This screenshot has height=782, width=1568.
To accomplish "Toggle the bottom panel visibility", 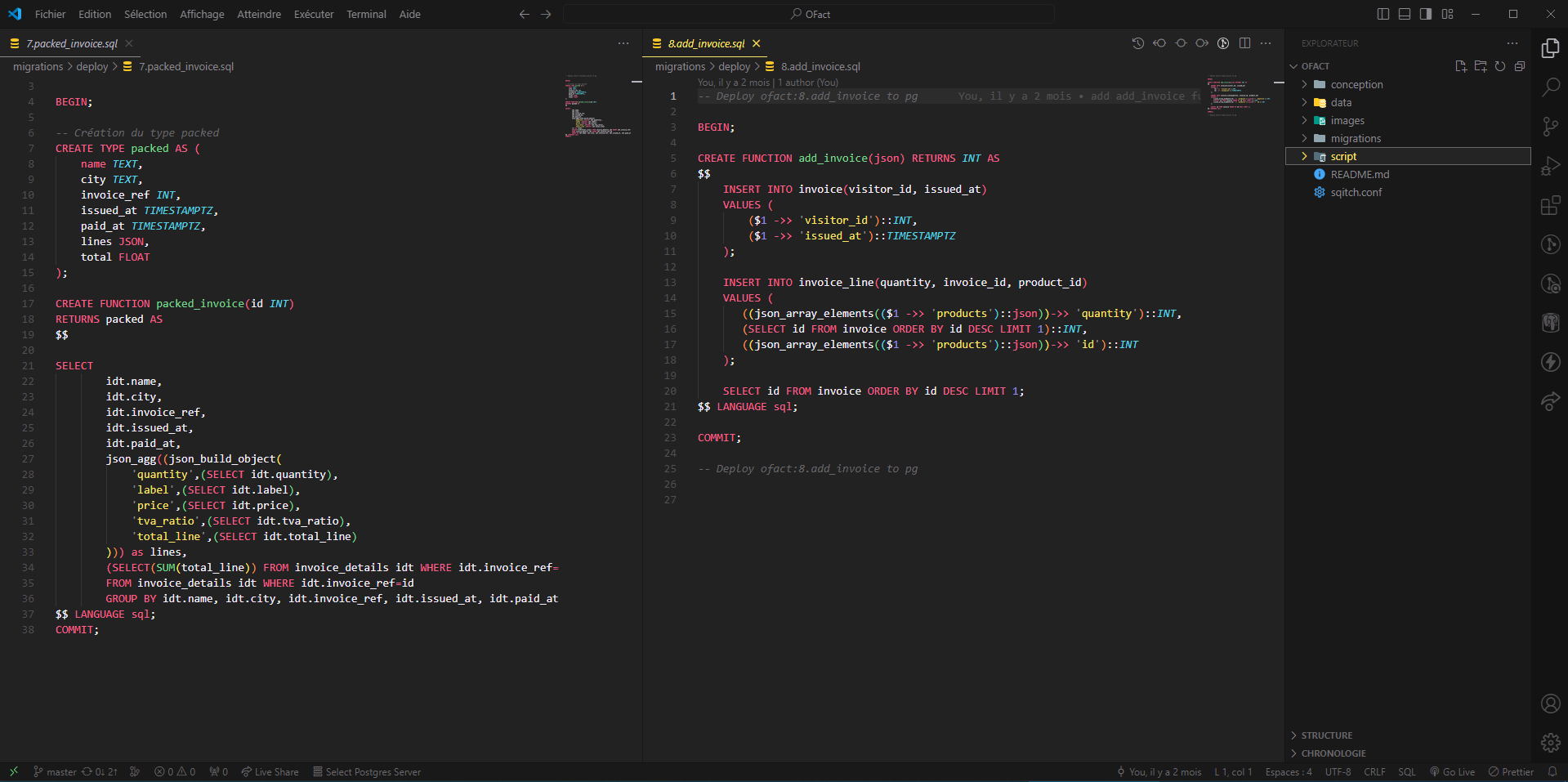I will point(1404,14).
